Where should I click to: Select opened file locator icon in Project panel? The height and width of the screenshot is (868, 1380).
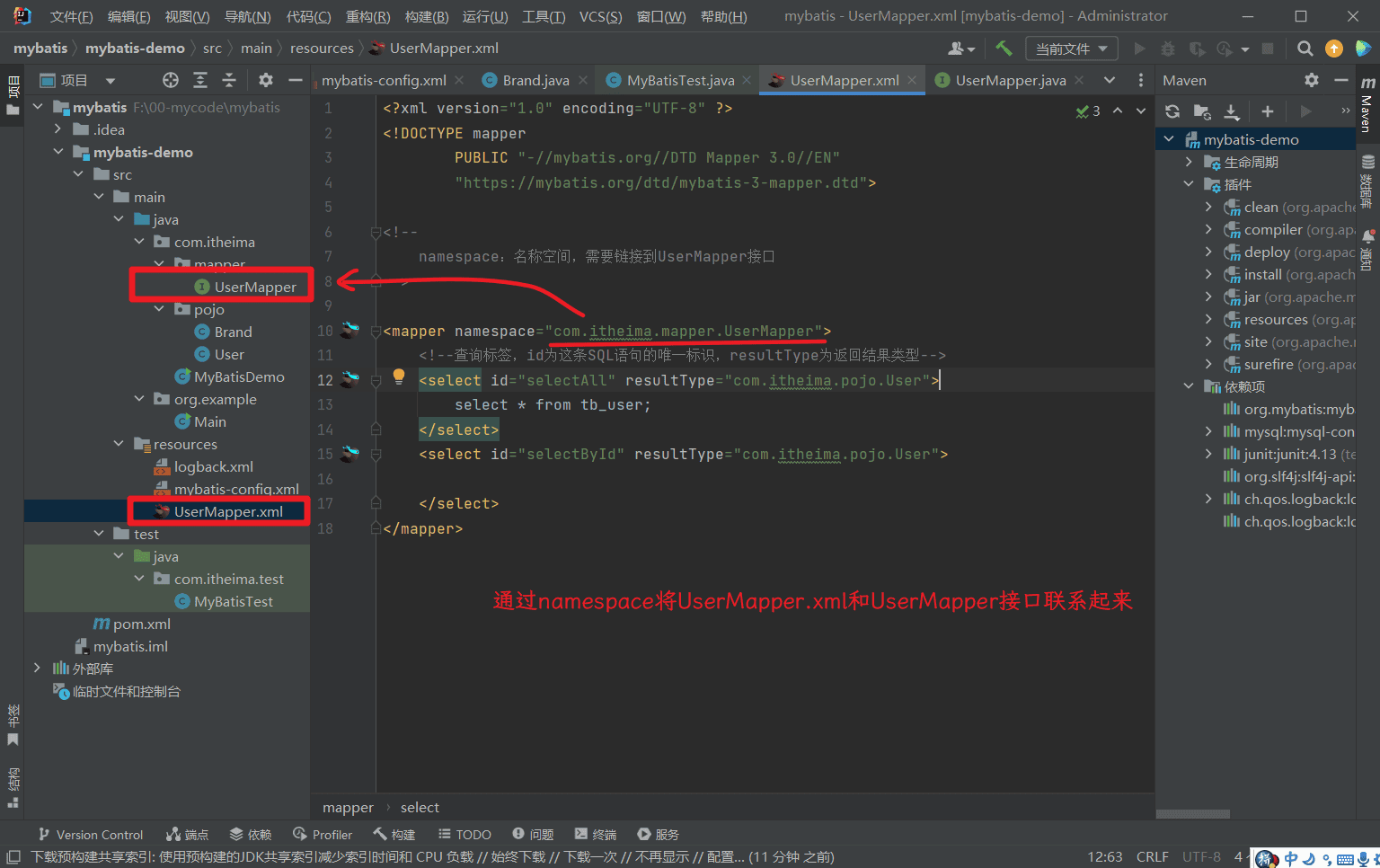tap(171, 81)
